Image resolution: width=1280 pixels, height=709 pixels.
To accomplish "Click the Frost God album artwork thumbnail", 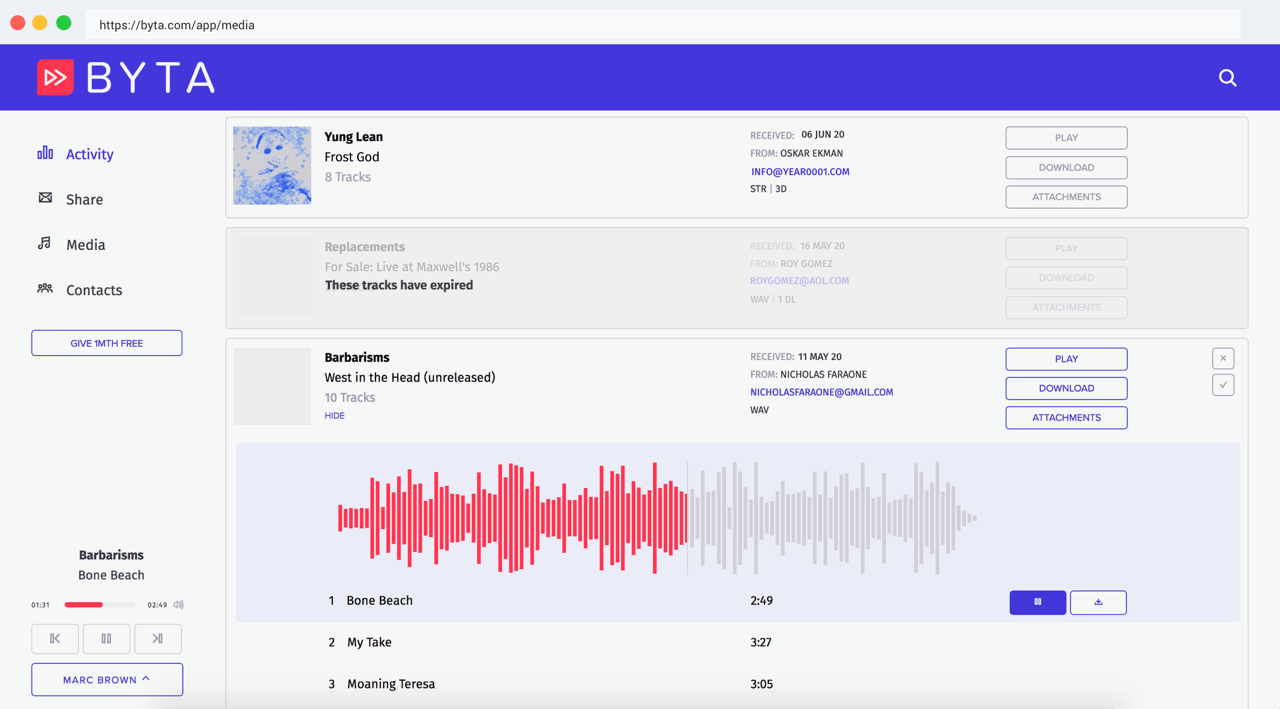I will point(272,166).
